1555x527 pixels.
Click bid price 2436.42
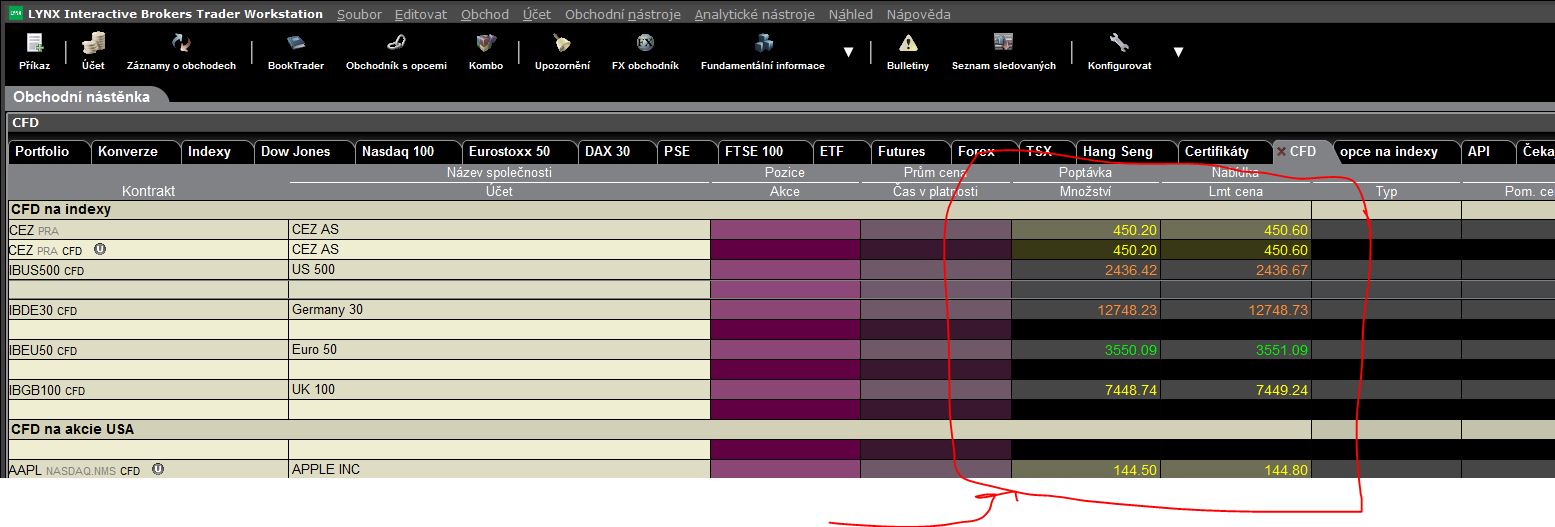(1130, 270)
